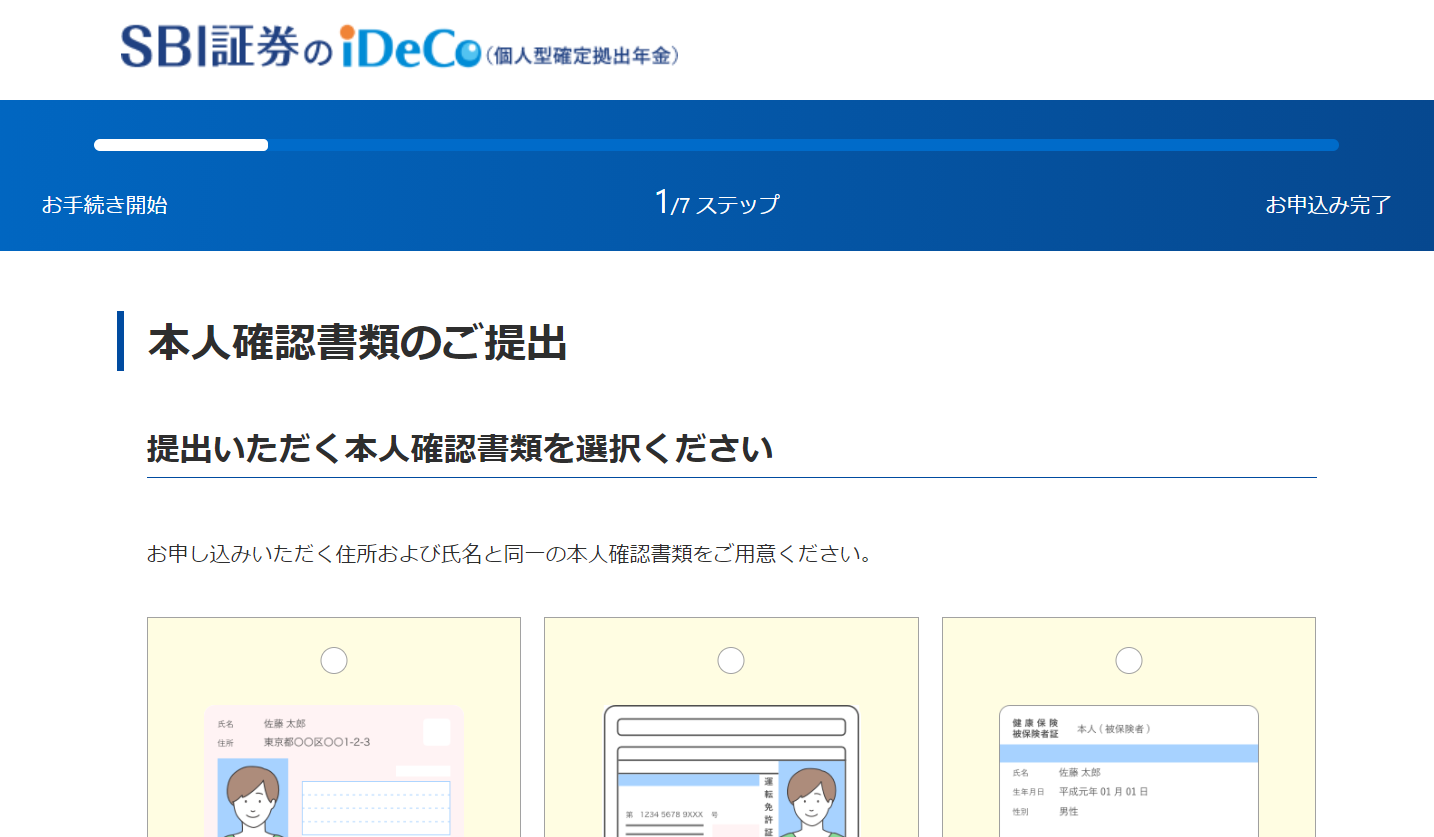1434x837 pixels.
Task: Click the health insurance card illustration
Action: (1128, 770)
